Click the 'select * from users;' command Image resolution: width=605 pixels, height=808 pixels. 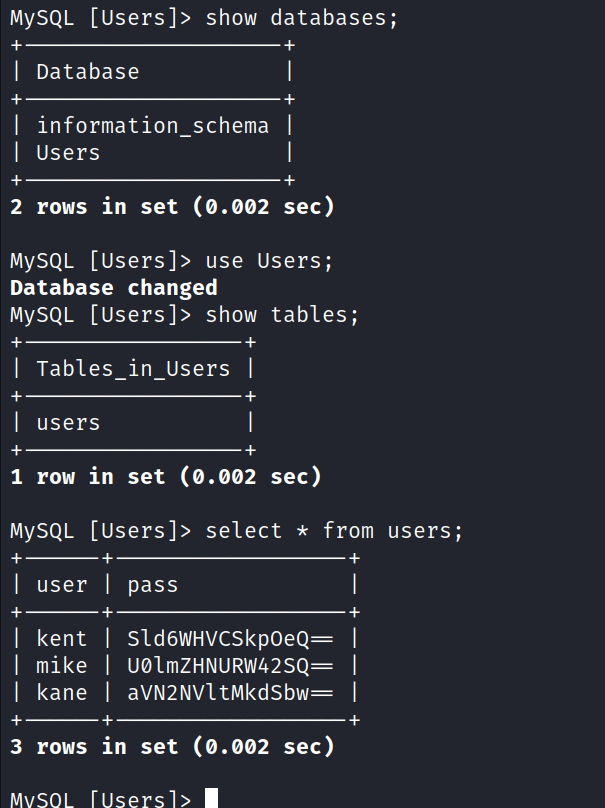click(334, 531)
